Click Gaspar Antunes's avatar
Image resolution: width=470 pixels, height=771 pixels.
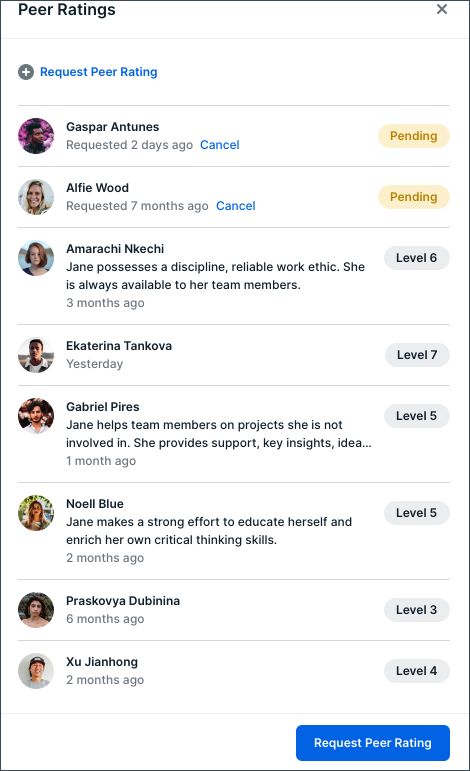[36, 136]
